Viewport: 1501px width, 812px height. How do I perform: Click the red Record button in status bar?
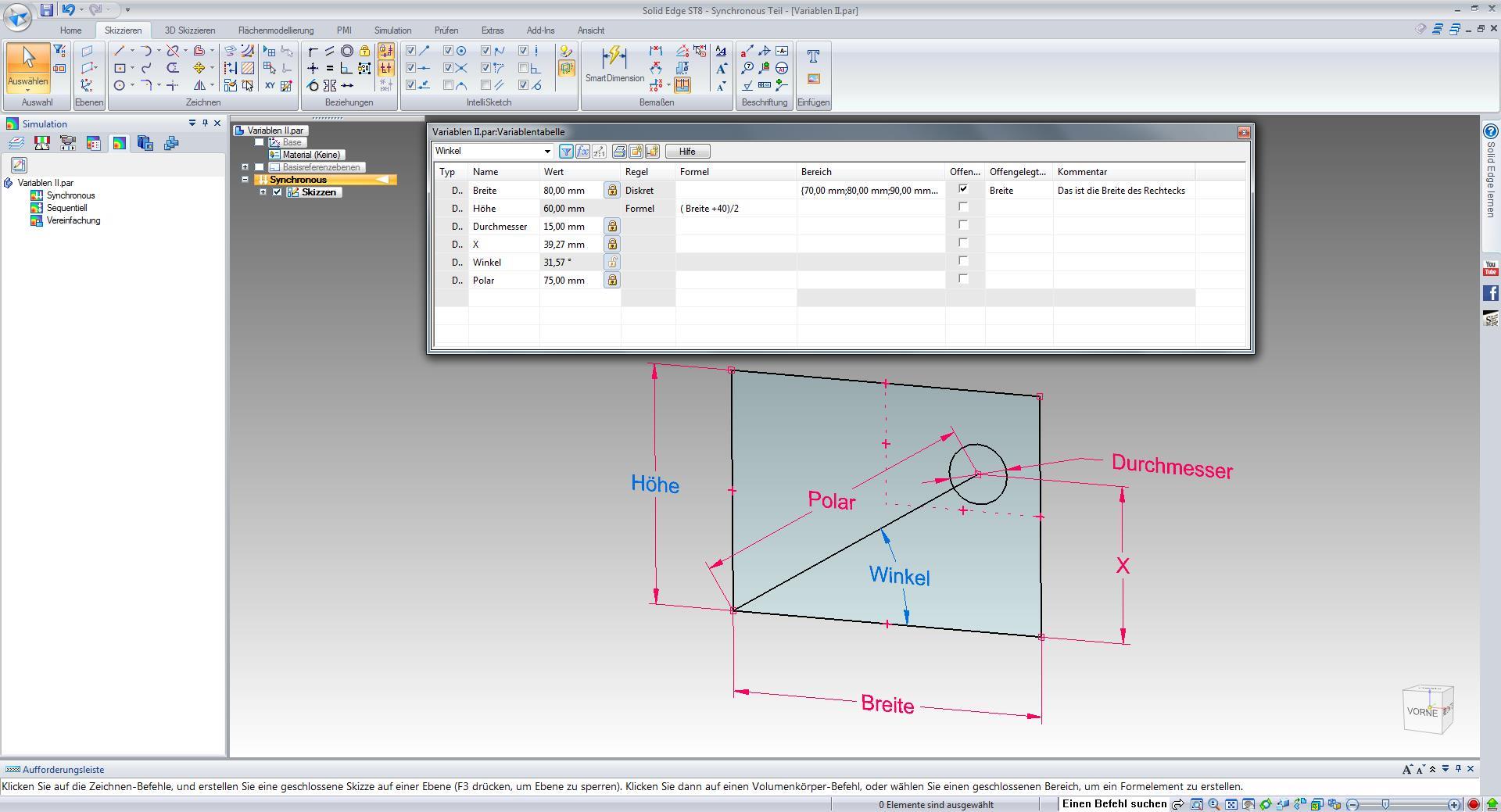[1474, 804]
